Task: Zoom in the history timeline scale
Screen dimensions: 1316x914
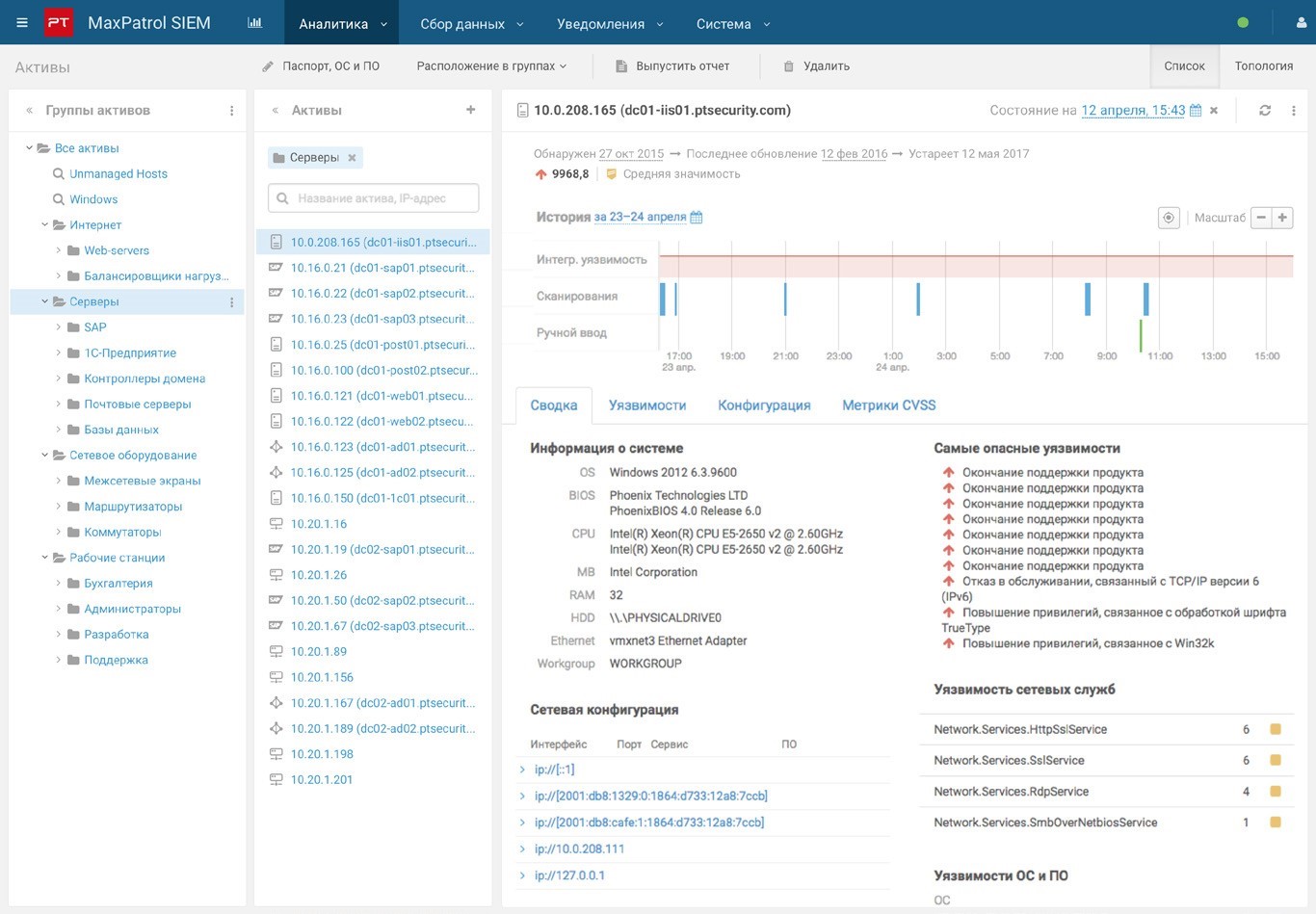Action: click(x=1282, y=218)
